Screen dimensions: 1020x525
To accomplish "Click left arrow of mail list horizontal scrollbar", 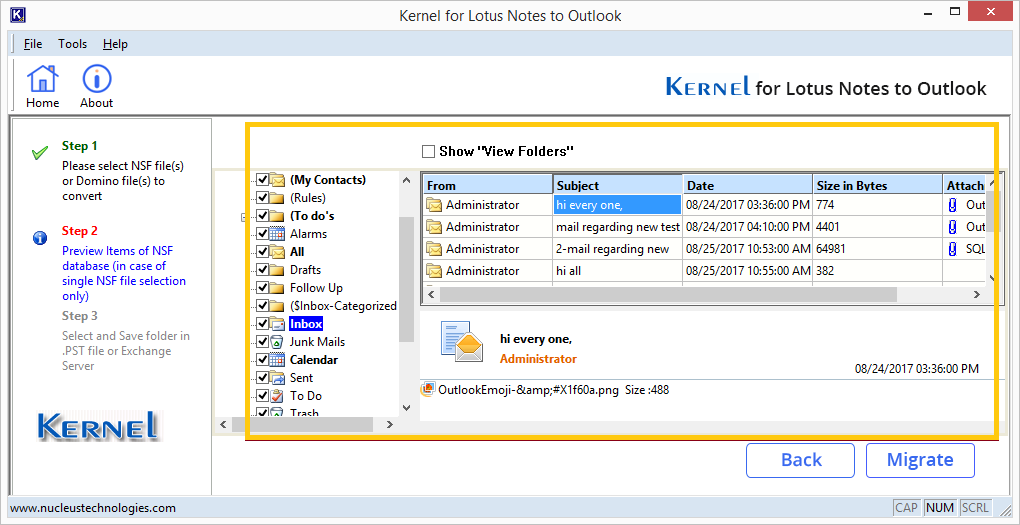I will [x=430, y=295].
